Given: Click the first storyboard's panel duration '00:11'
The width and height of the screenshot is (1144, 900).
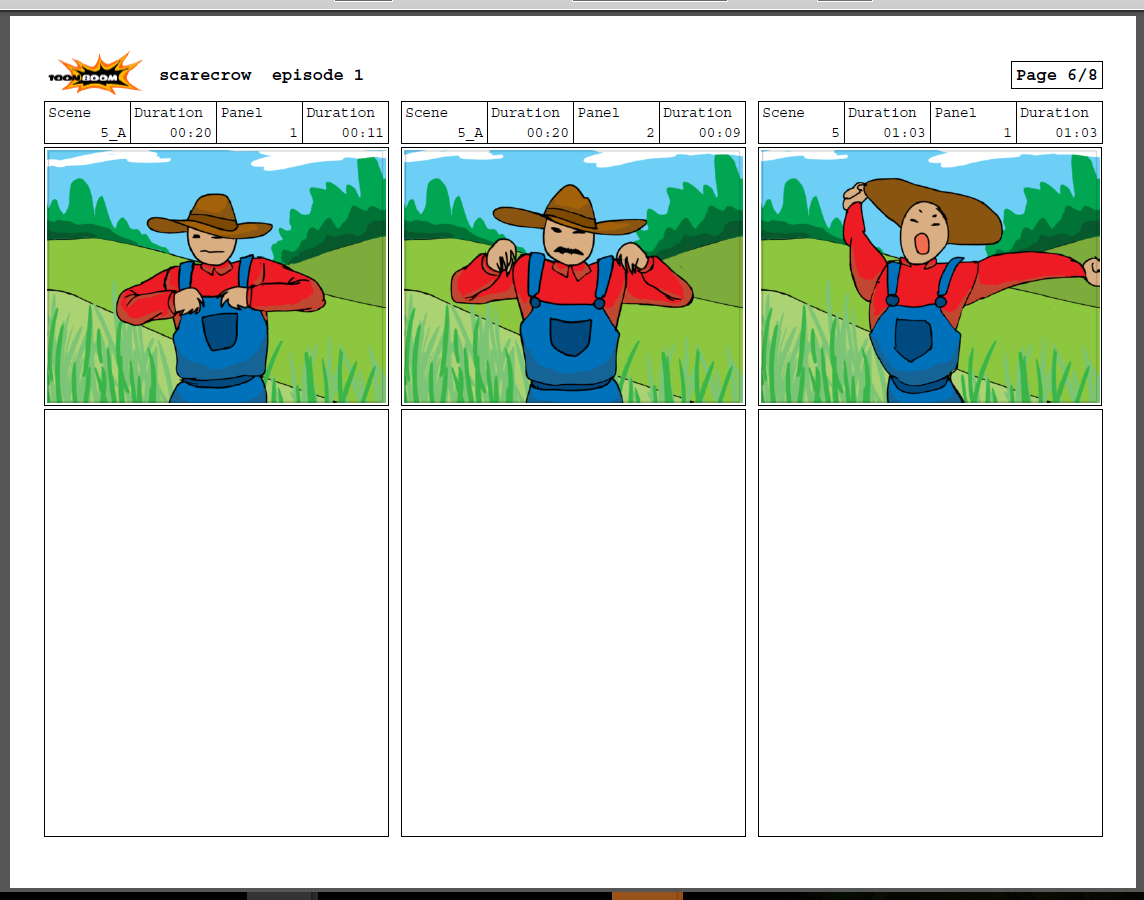Looking at the screenshot, I should pyautogui.click(x=362, y=133).
